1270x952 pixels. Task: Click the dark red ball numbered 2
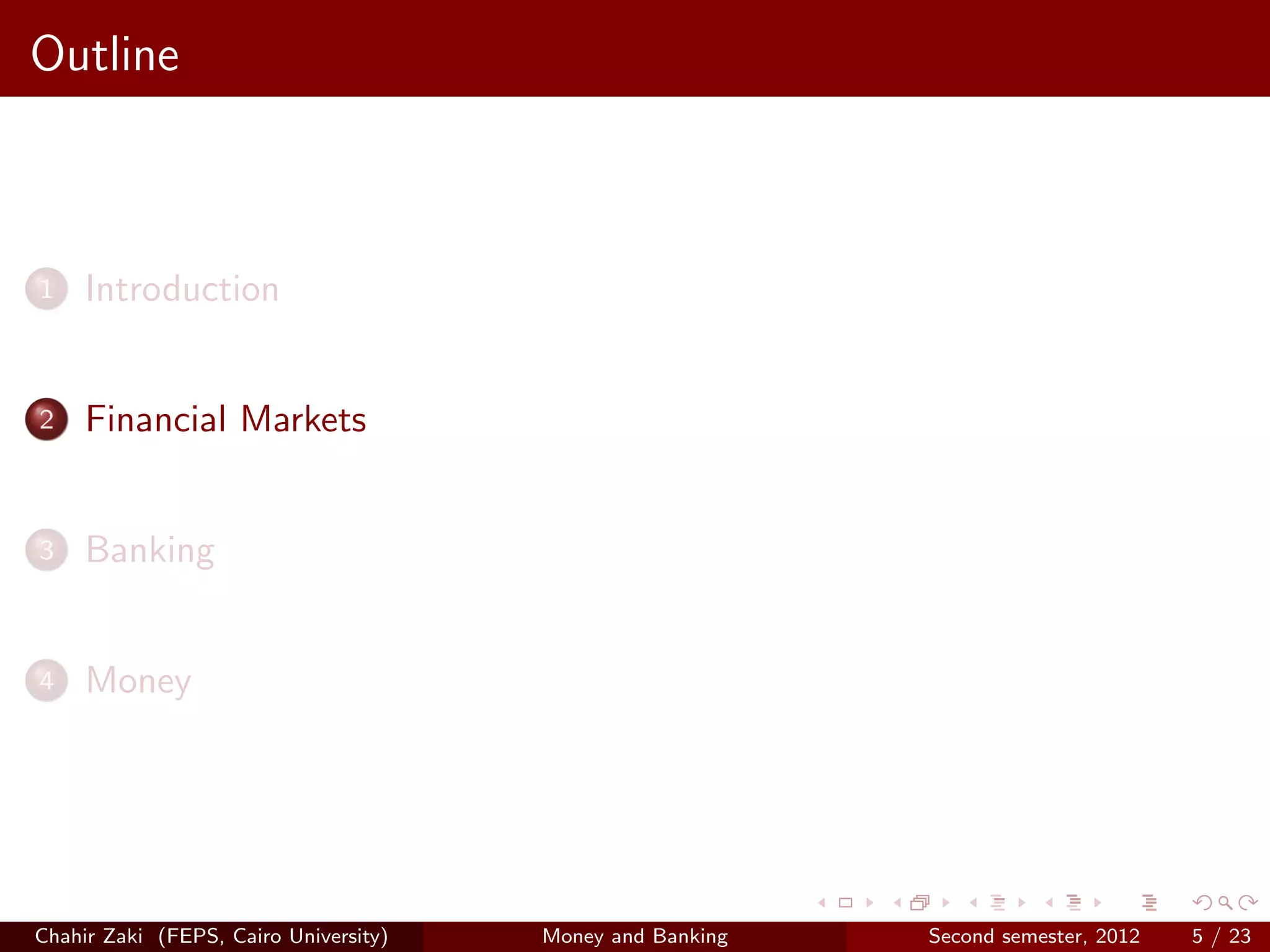[47, 420]
